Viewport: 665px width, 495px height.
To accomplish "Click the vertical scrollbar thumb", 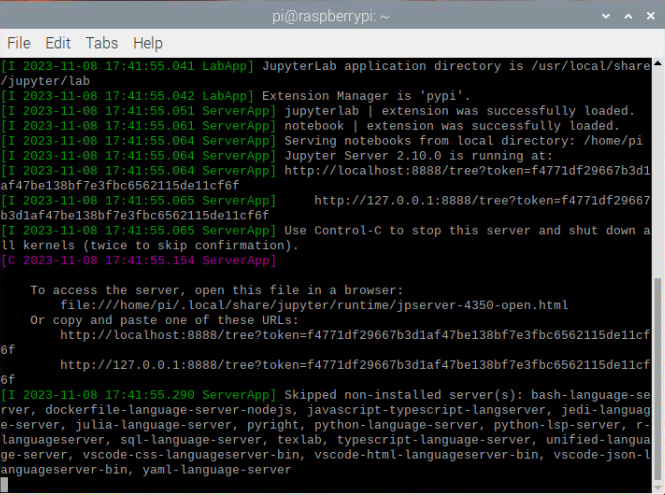I will 658,378.
